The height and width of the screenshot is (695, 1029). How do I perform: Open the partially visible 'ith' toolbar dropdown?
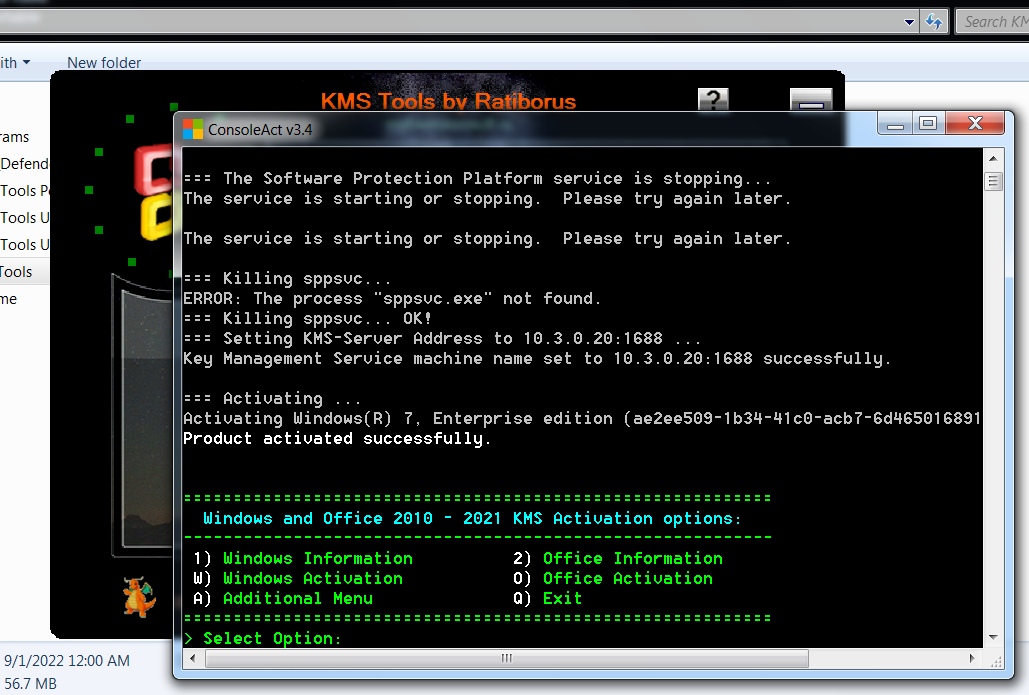15,63
